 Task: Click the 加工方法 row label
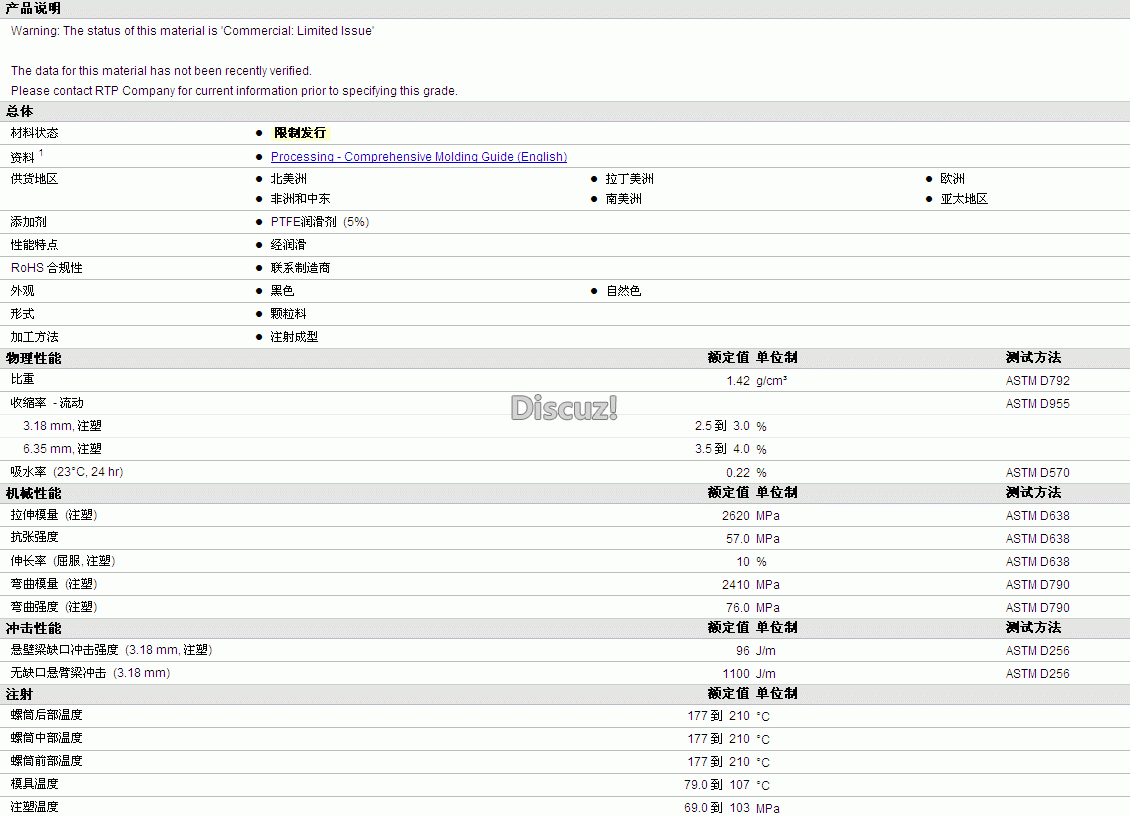[35, 337]
